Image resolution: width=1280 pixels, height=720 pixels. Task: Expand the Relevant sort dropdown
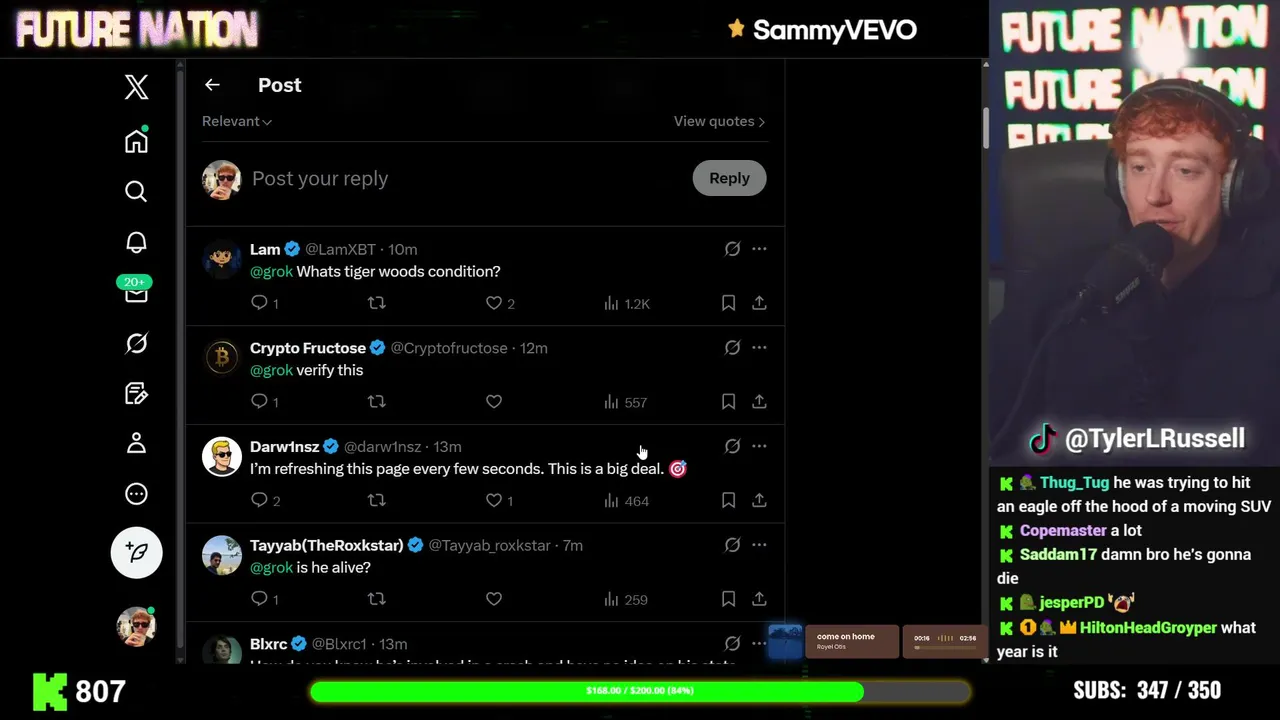[237, 121]
